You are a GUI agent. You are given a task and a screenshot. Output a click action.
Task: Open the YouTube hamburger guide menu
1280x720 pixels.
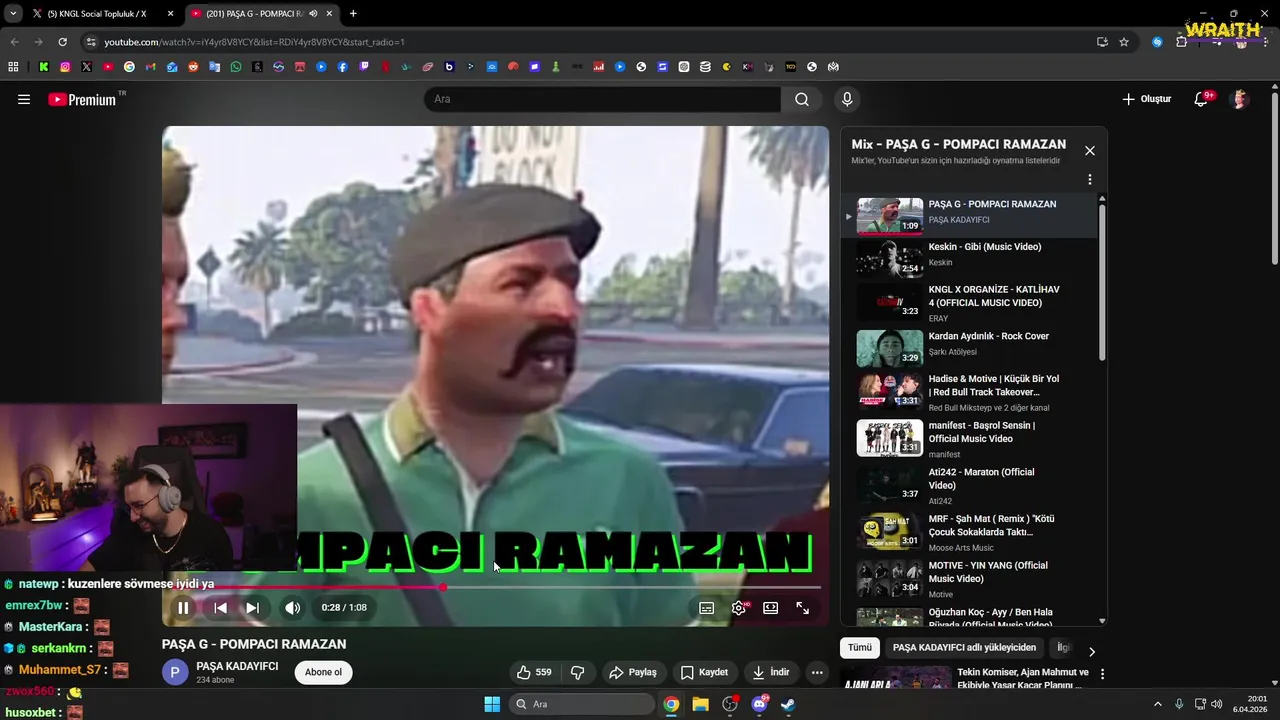[24, 99]
